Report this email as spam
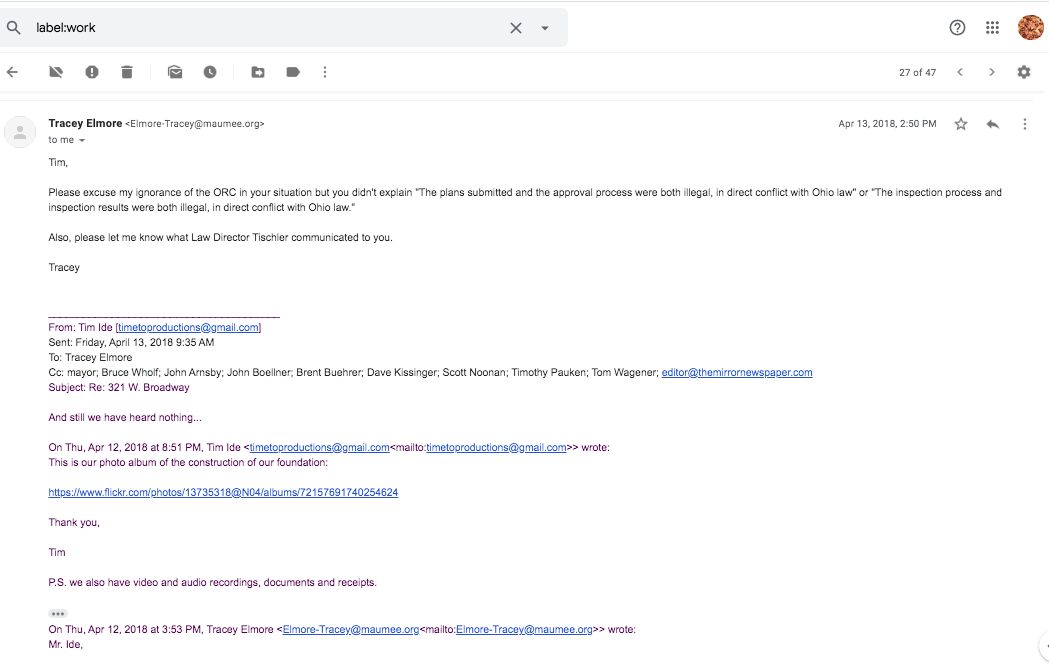Screen dimensions: 1049x667 tap(92, 72)
